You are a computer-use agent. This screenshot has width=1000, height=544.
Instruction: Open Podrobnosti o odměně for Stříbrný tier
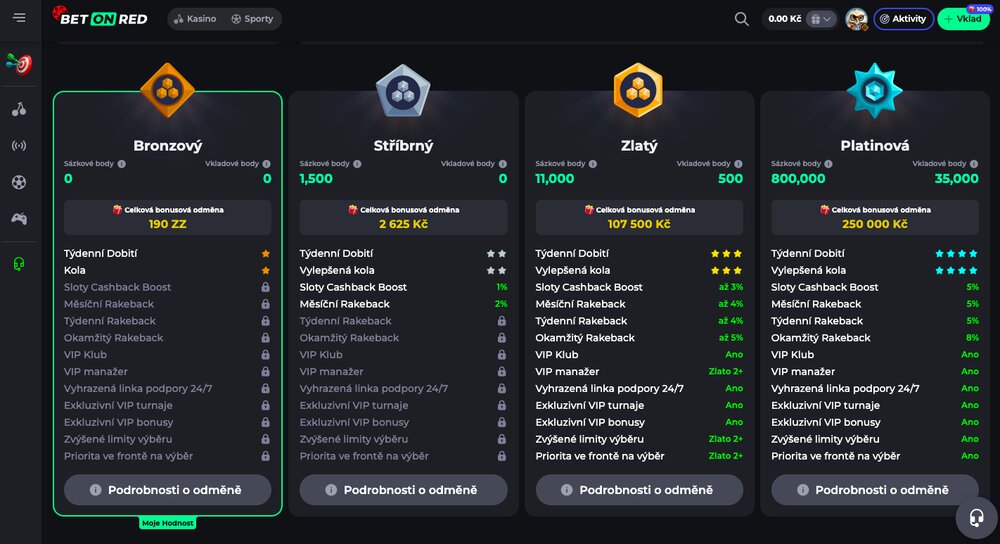coord(403,490)
